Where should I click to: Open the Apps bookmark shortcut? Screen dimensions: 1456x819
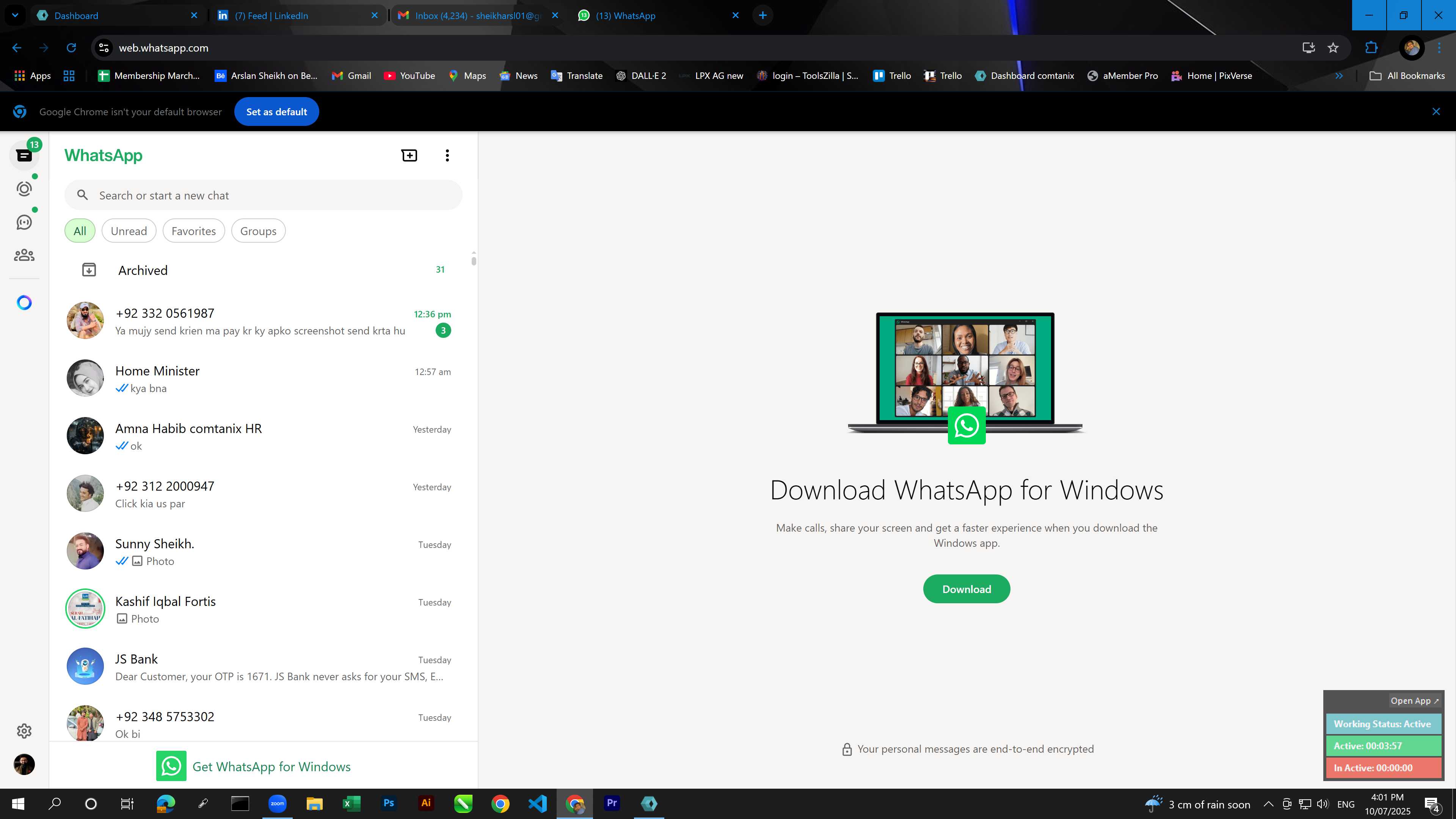[32, 76]
